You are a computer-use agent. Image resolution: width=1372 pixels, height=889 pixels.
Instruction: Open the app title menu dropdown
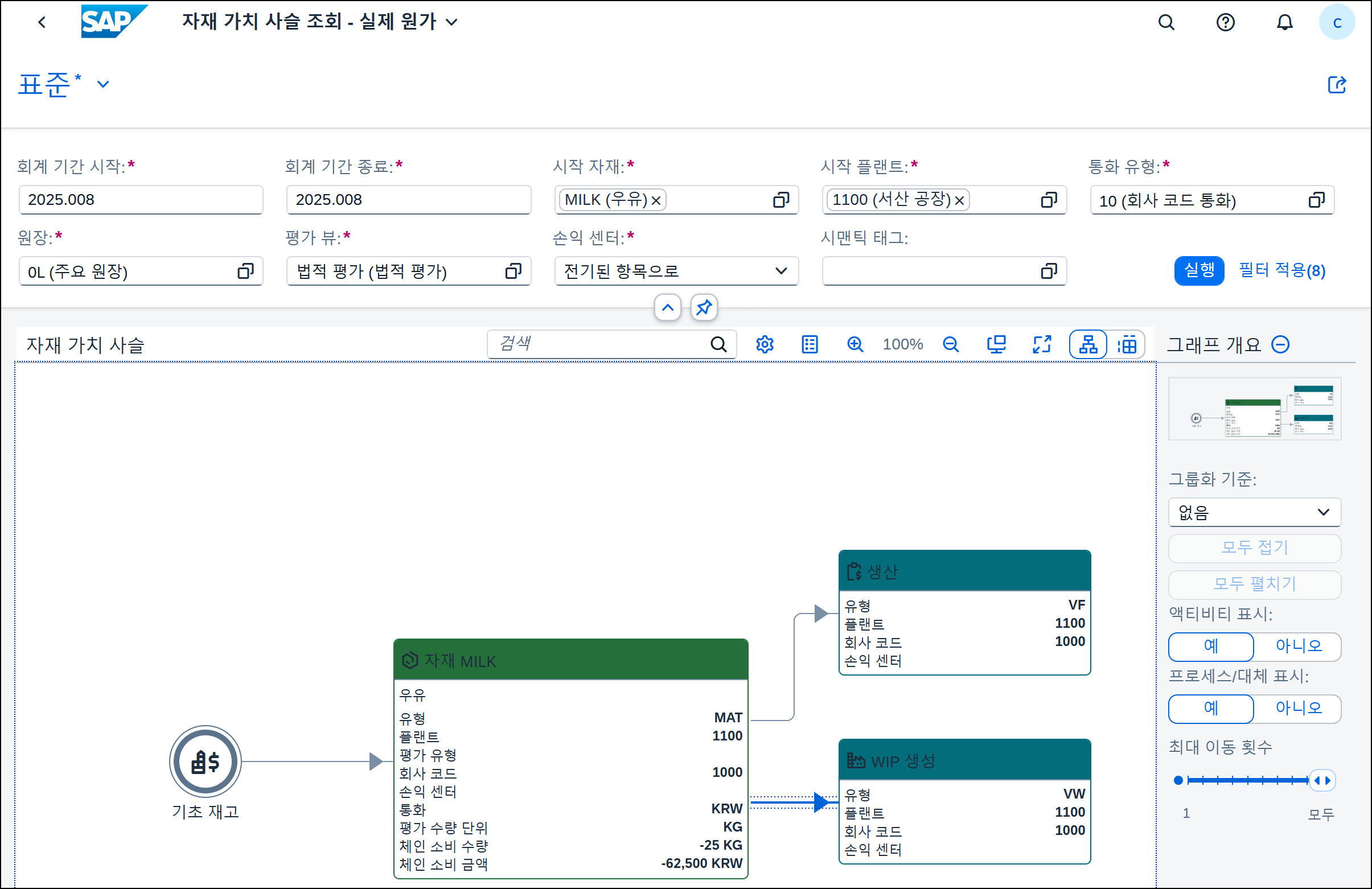tap(452, 22)
